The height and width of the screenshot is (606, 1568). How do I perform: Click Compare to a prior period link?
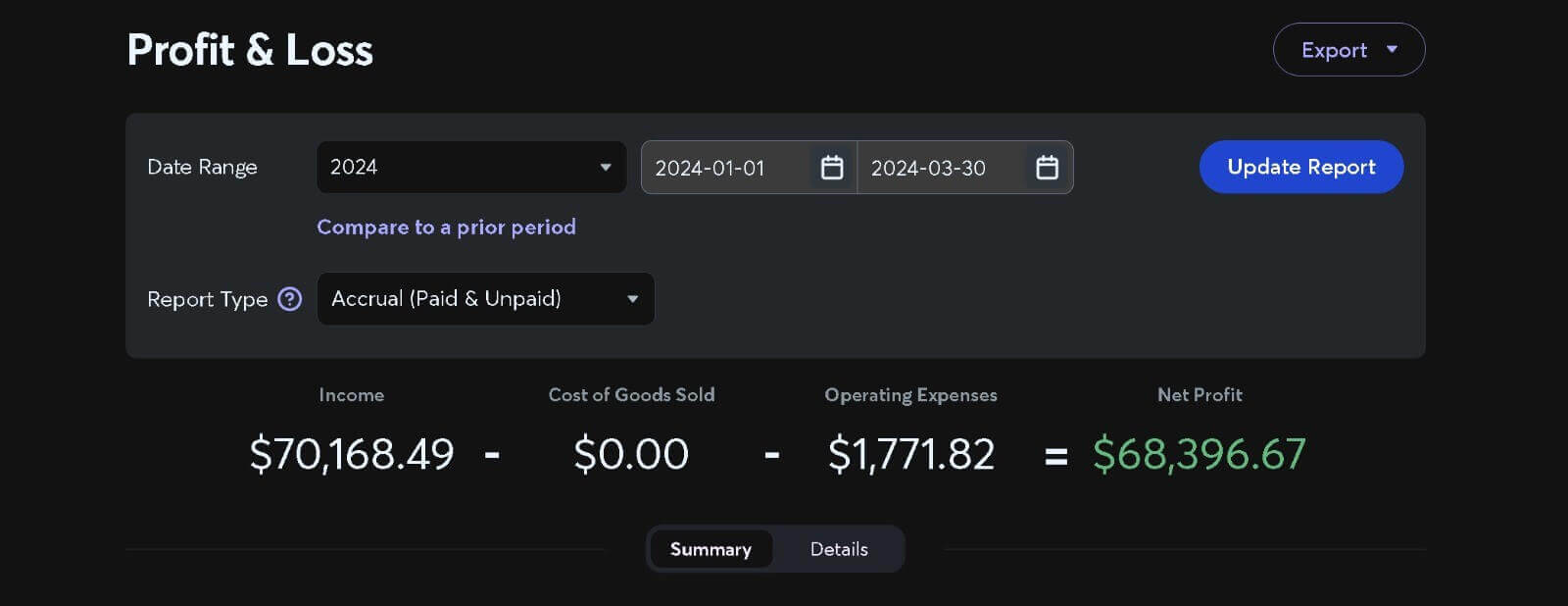tap(446, 227)
